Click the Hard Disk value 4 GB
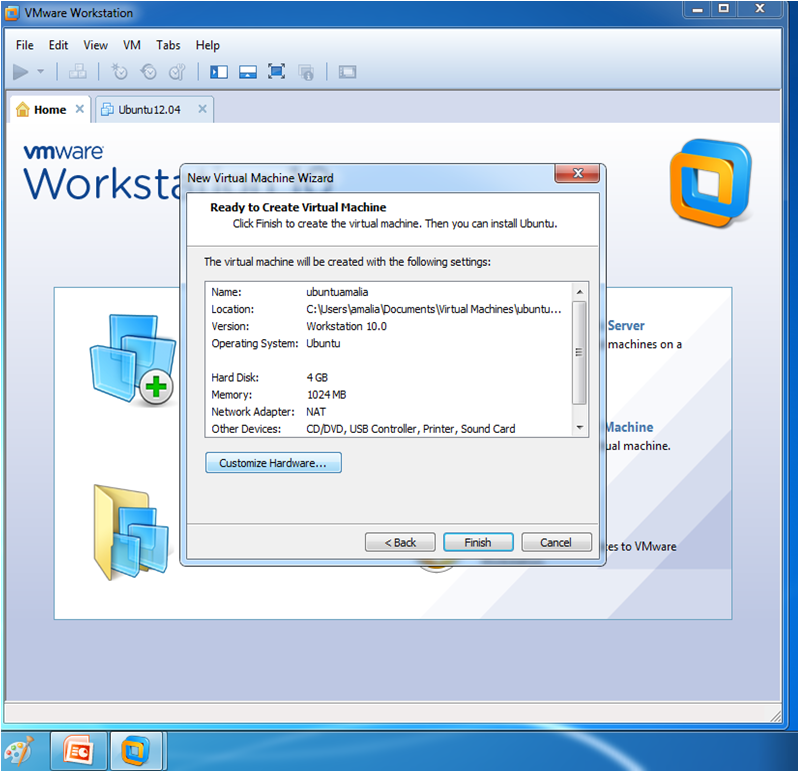The height and width of the screenshot is (772, 799). point(317,378)
